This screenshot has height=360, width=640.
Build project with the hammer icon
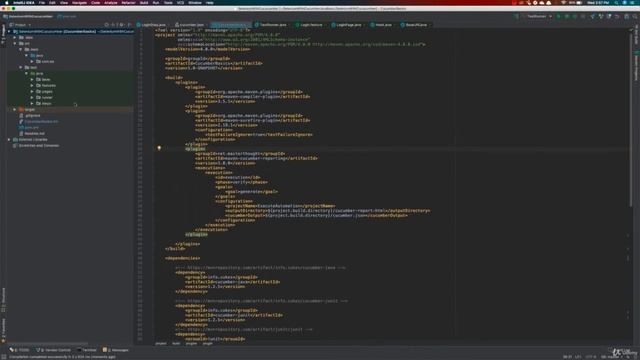point(517,16)
